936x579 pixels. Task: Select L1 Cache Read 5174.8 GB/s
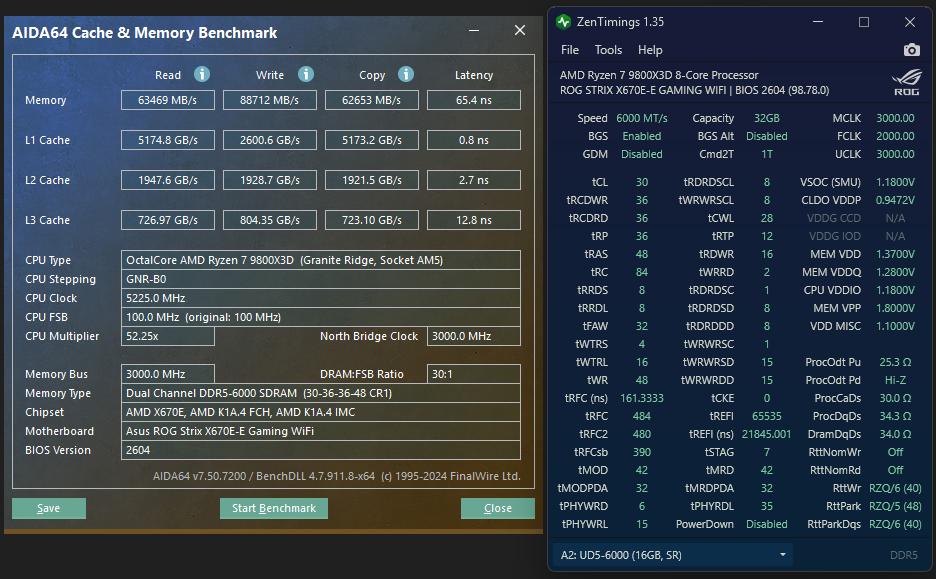point(168,140)
